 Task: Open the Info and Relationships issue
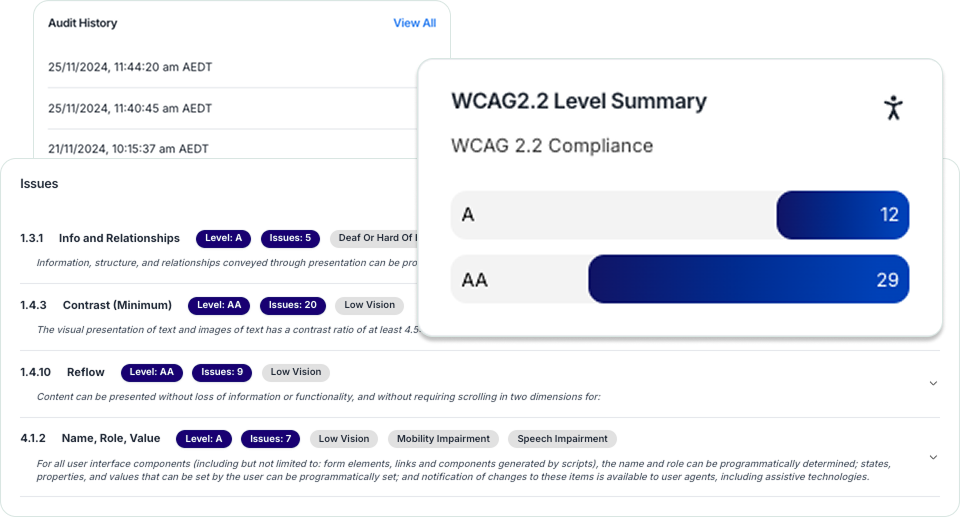click(119, 238)
